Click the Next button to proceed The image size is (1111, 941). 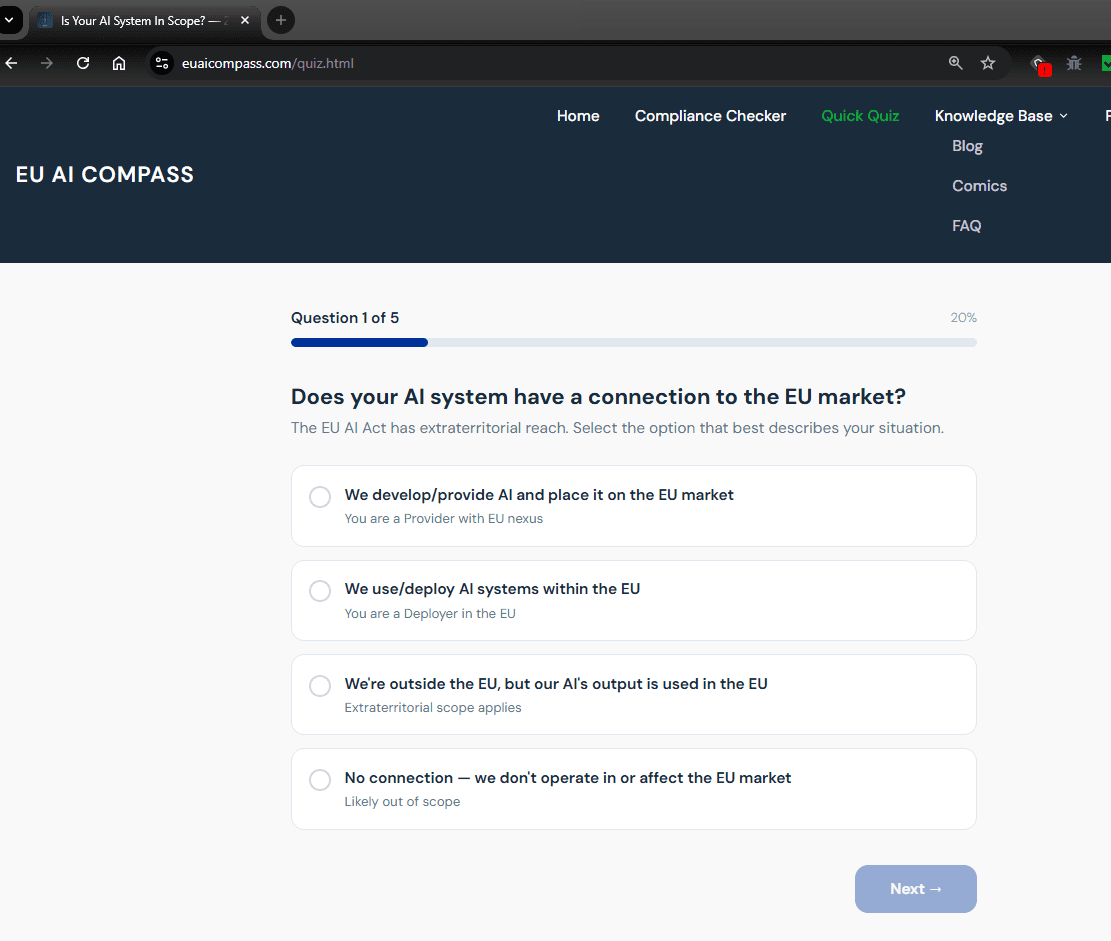[915, 888]
